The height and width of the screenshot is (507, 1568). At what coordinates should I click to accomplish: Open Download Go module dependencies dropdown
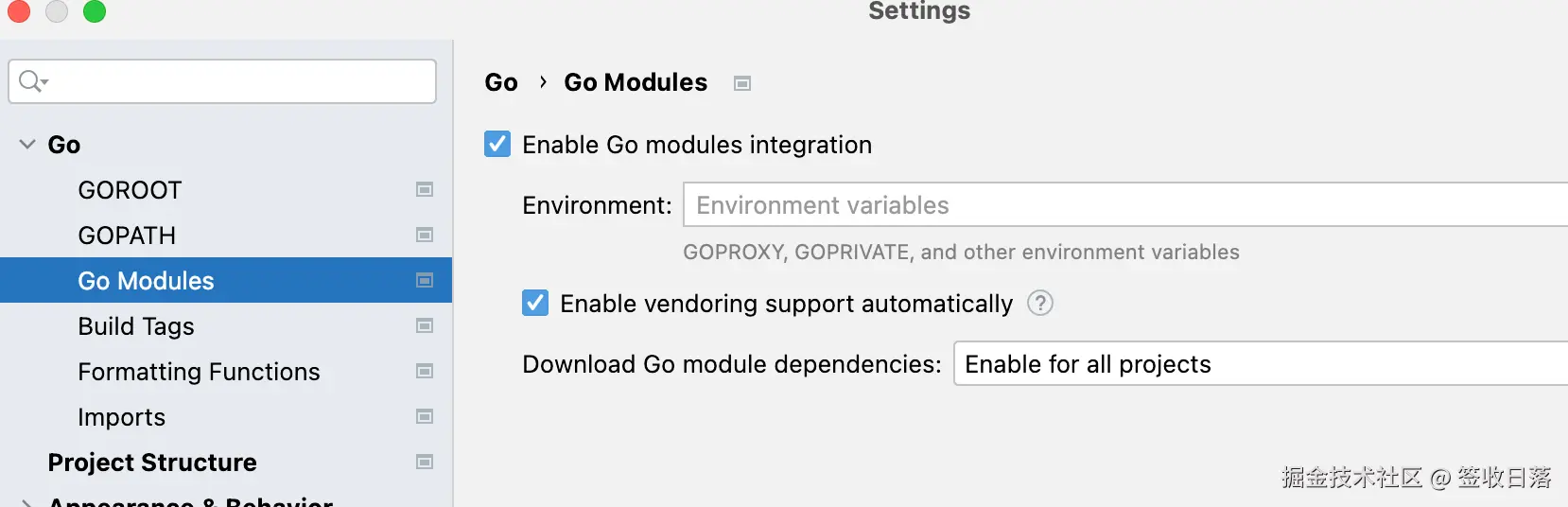point(1260,364)
